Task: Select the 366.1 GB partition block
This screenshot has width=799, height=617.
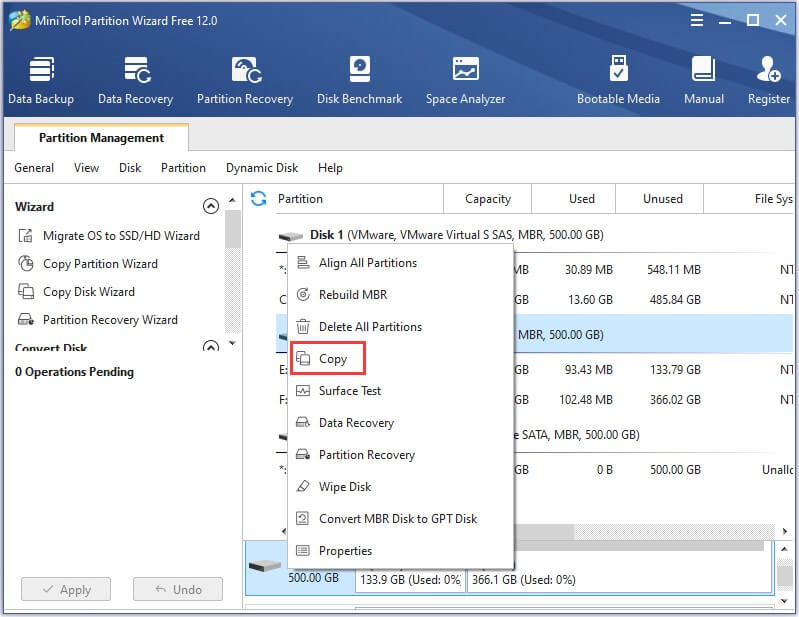Action: [x=619, y=579]
